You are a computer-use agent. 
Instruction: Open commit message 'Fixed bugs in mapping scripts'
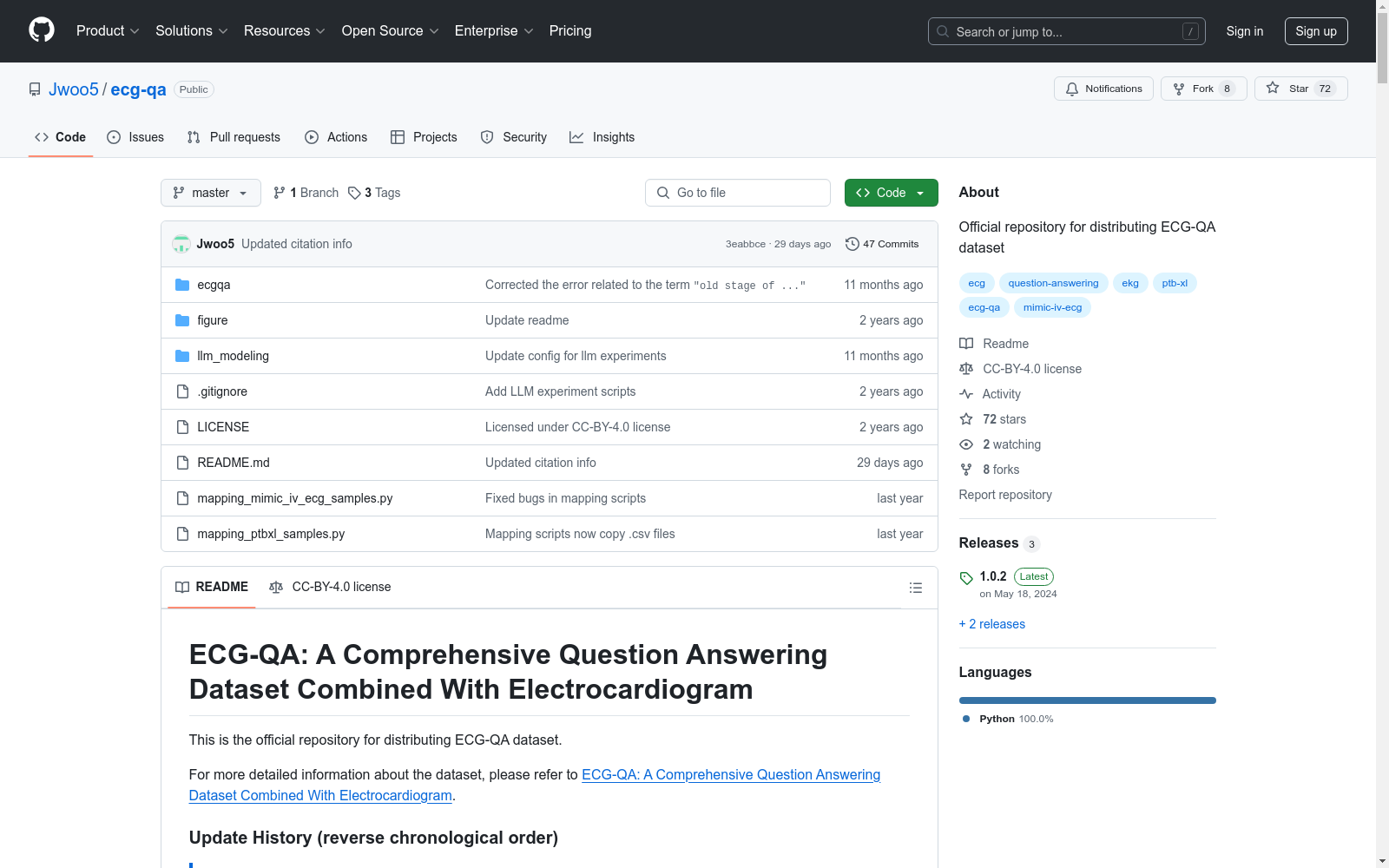565,498
